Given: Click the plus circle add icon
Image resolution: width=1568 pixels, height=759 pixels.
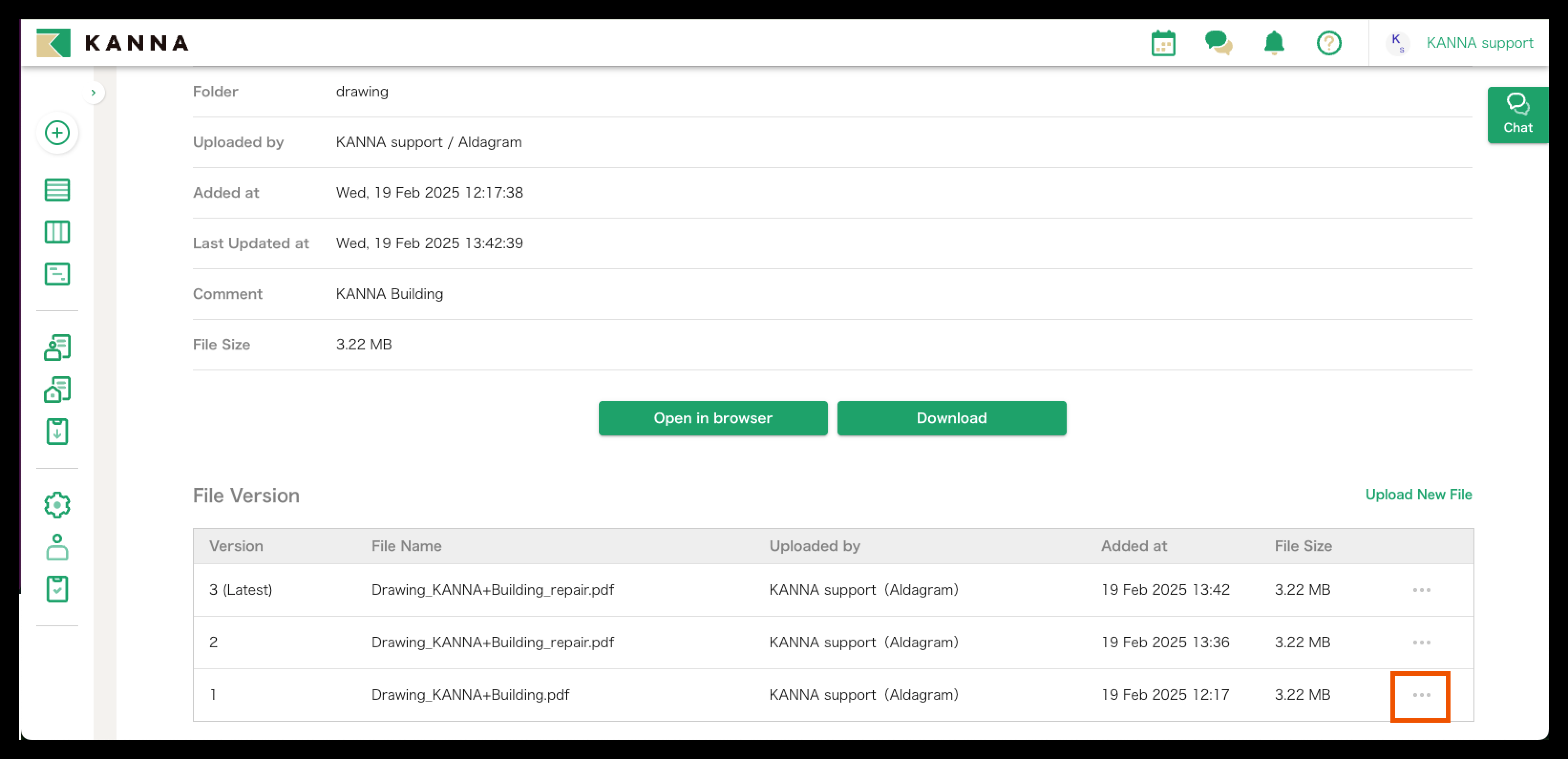Looking at the screenshot, I should click(57, 133).
